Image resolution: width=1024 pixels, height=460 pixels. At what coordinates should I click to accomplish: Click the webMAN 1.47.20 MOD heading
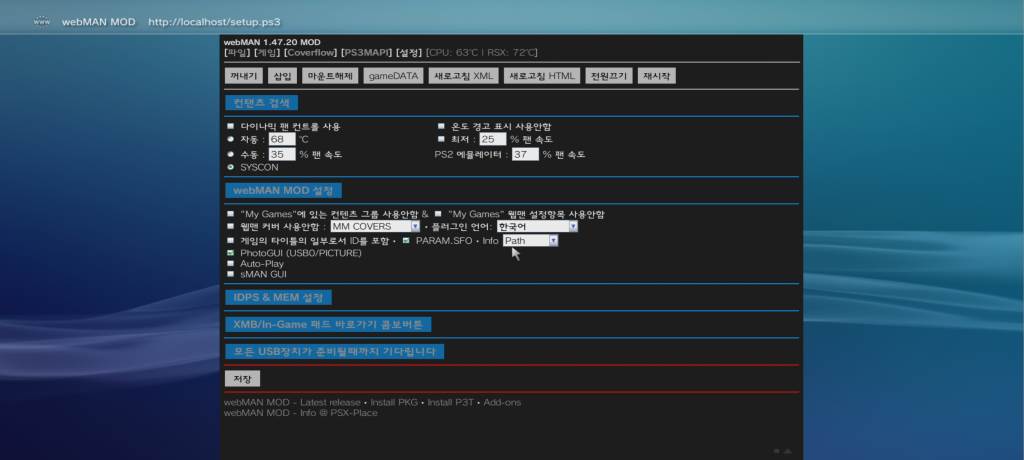(272, 42)
